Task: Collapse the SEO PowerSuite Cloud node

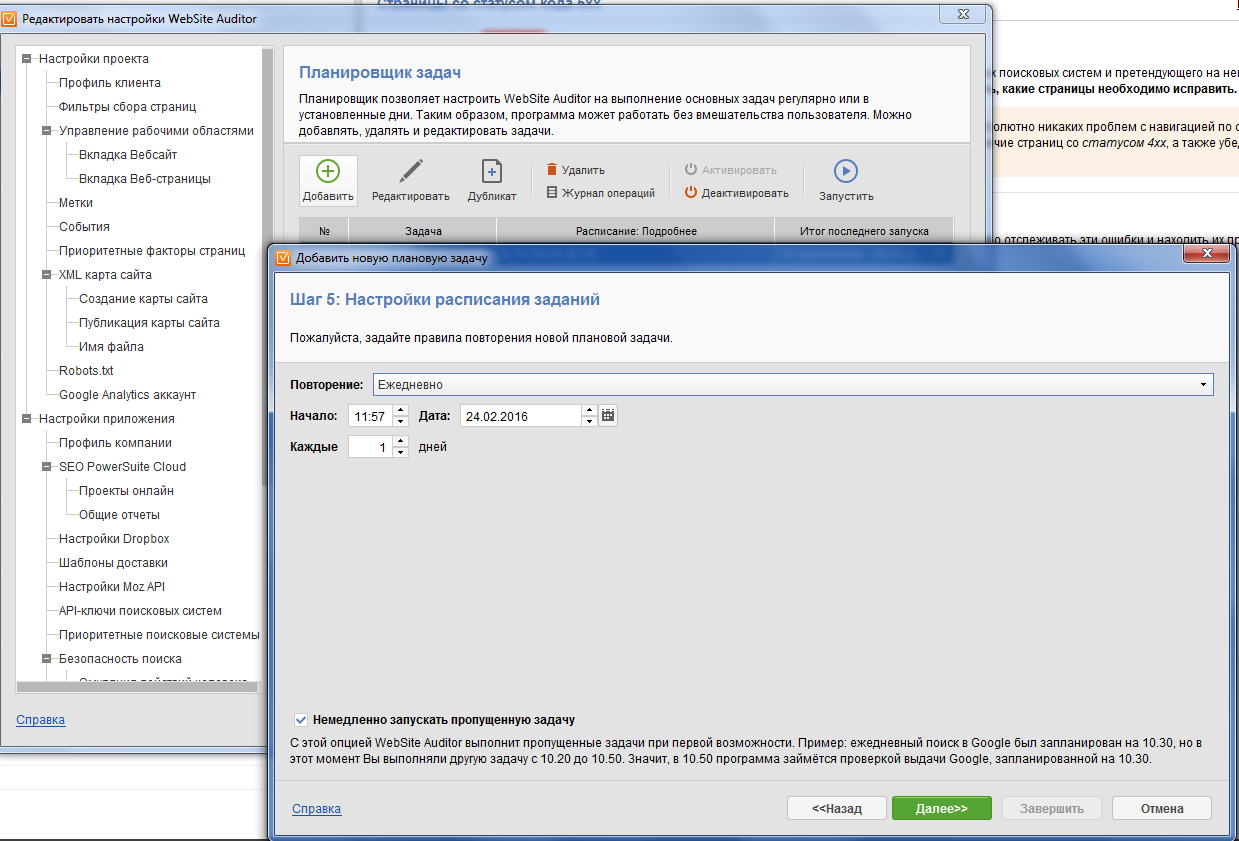Action: coord(47,467)
